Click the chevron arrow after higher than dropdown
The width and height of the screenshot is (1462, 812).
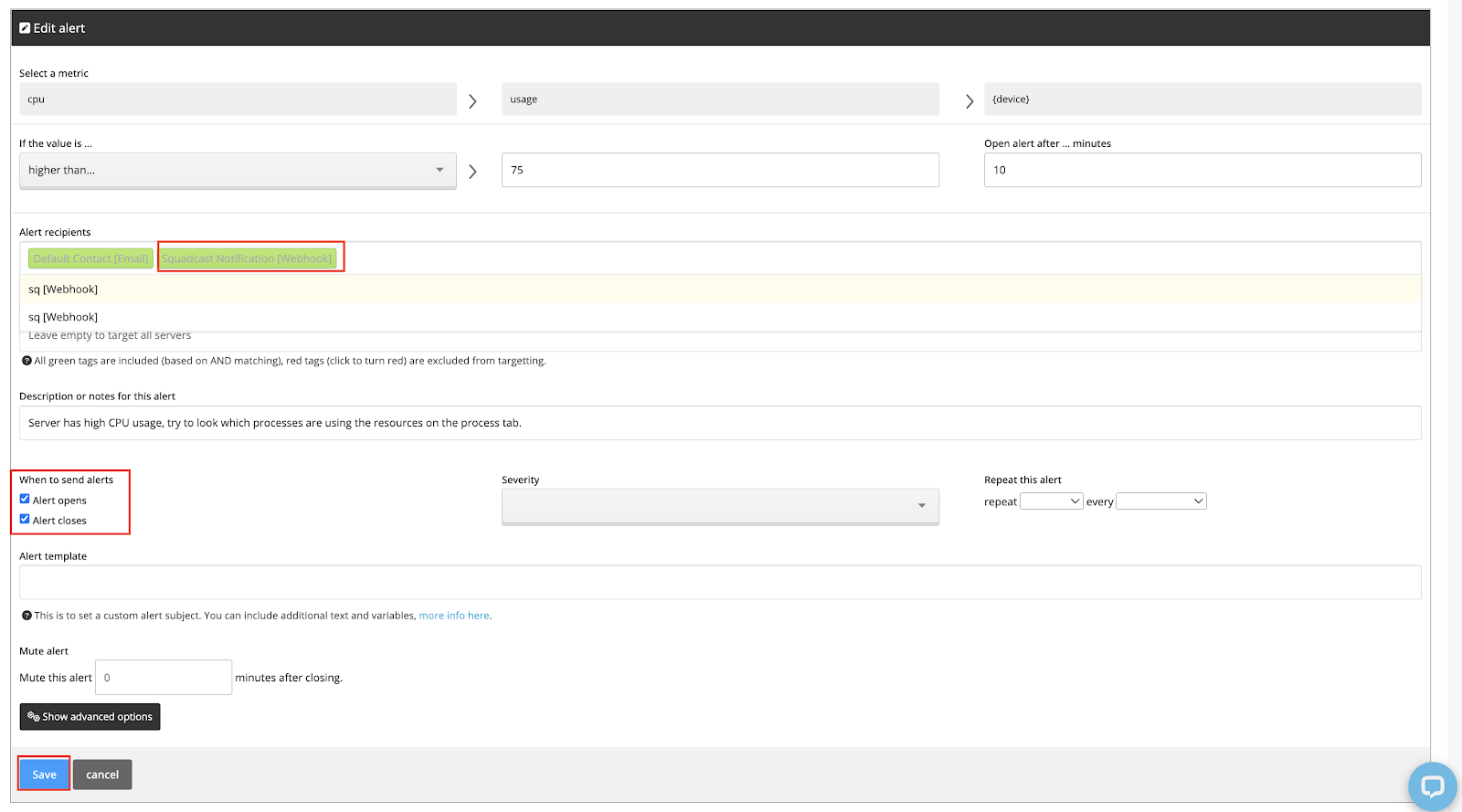[472, 172]
